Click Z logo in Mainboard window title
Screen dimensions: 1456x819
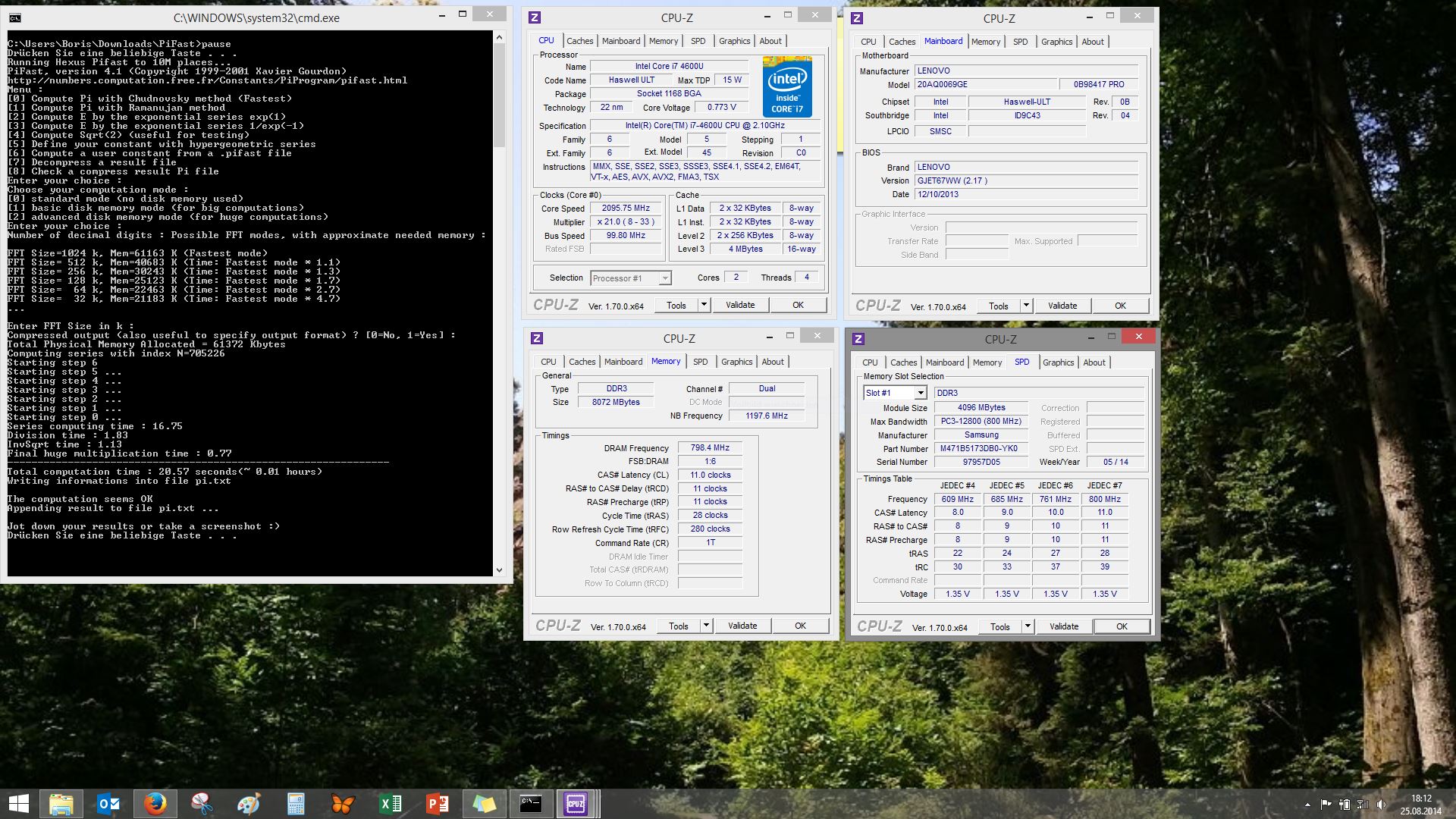coord(857,18)
